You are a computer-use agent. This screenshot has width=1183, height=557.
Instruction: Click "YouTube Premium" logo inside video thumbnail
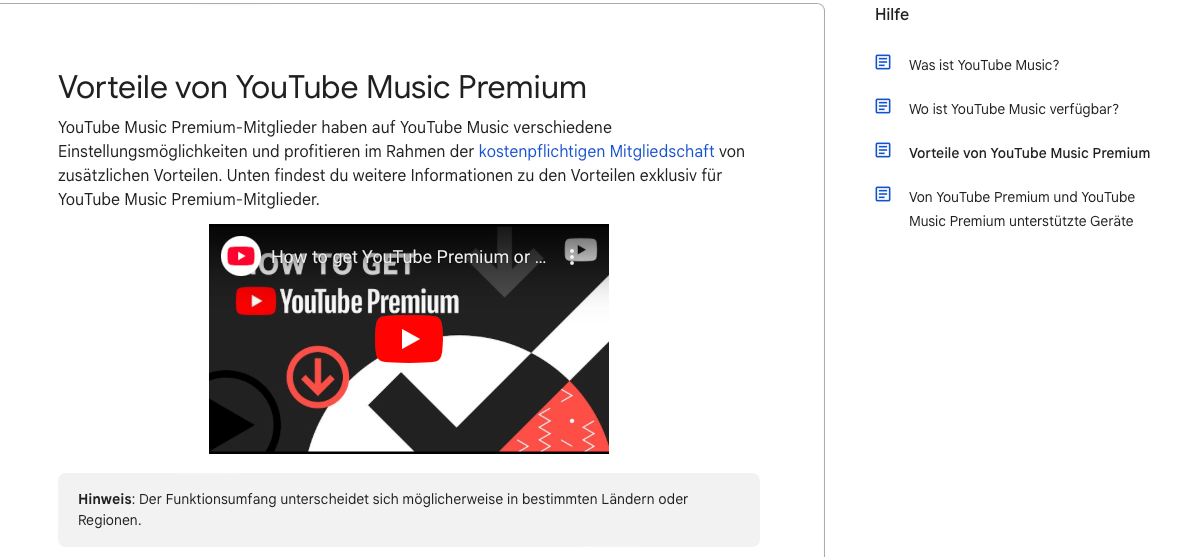348,302
